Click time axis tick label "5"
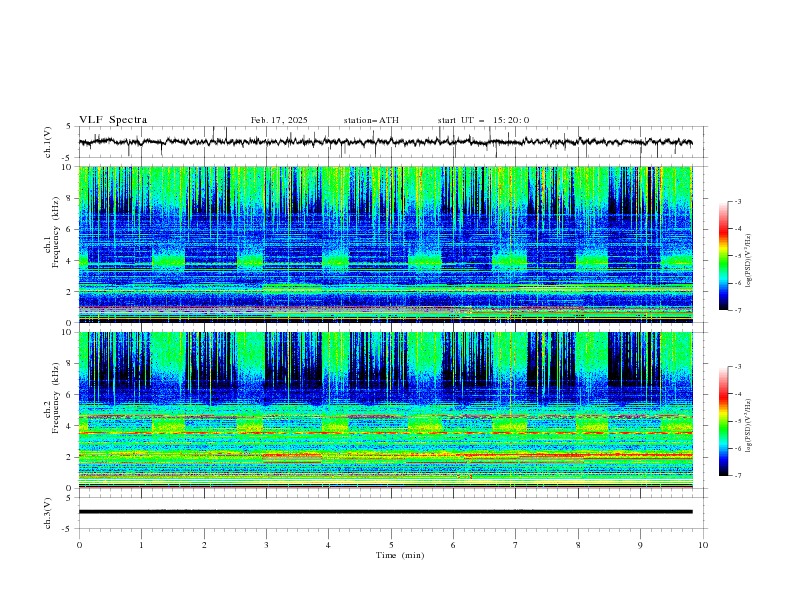 click(x=391, y=545)
